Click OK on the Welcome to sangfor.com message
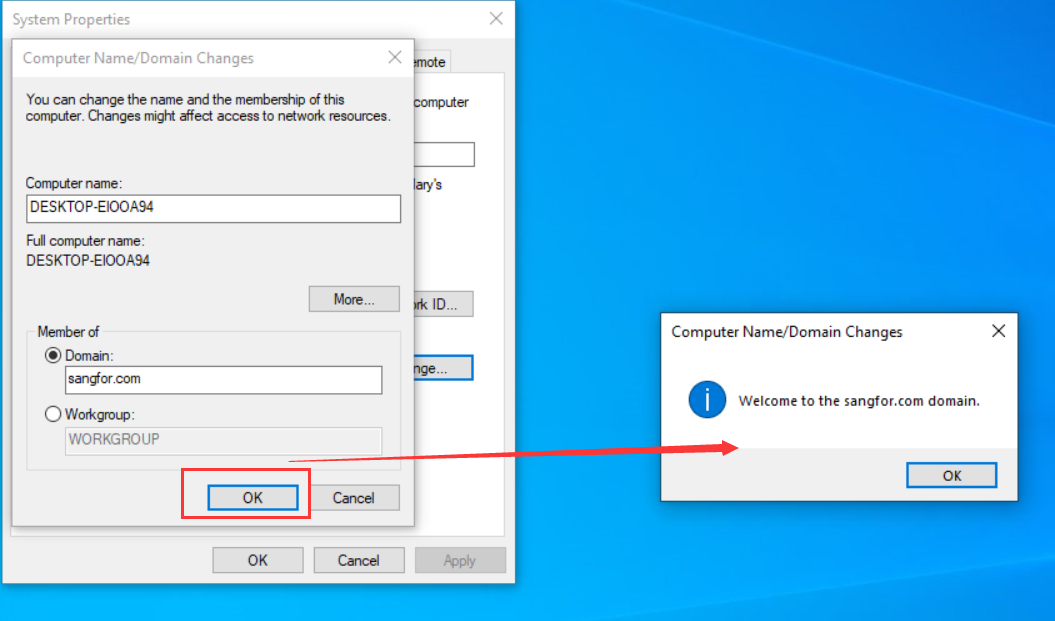This screenshot has width=1055, height=621. click(951, 476)
